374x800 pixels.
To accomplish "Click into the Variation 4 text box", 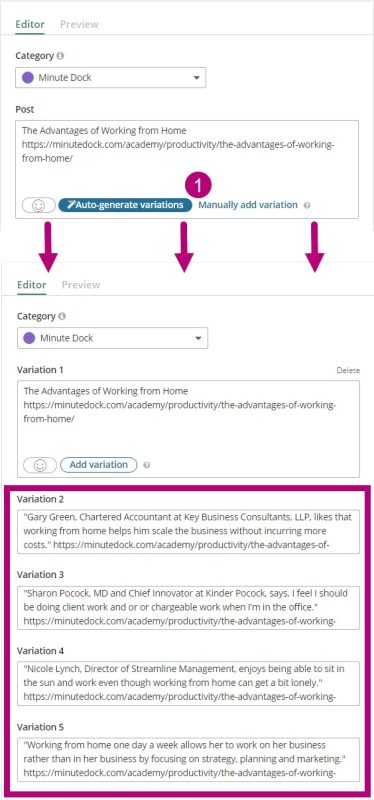I will [188, 683].
